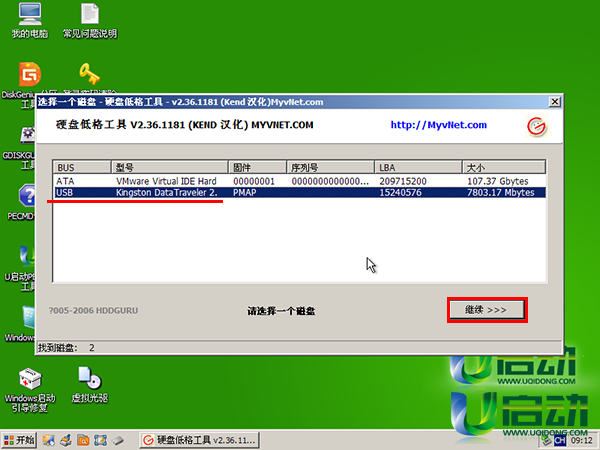Open the 虚拟光驱 desktop icon
The width and height of the screenshot is (600, 450).
click(x=90, y=385)
